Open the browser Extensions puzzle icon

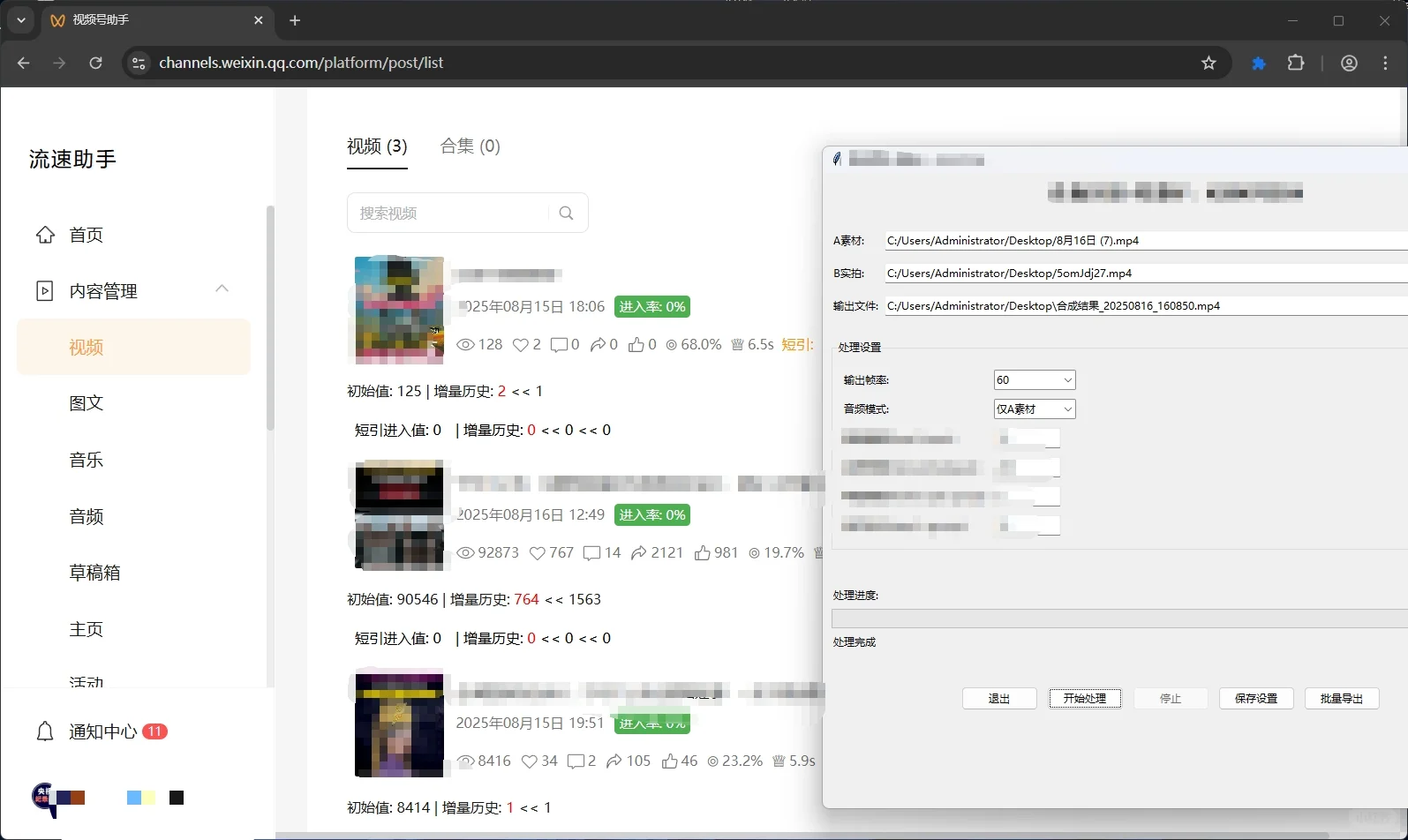pyautogui.click(x=1296, y=63)
